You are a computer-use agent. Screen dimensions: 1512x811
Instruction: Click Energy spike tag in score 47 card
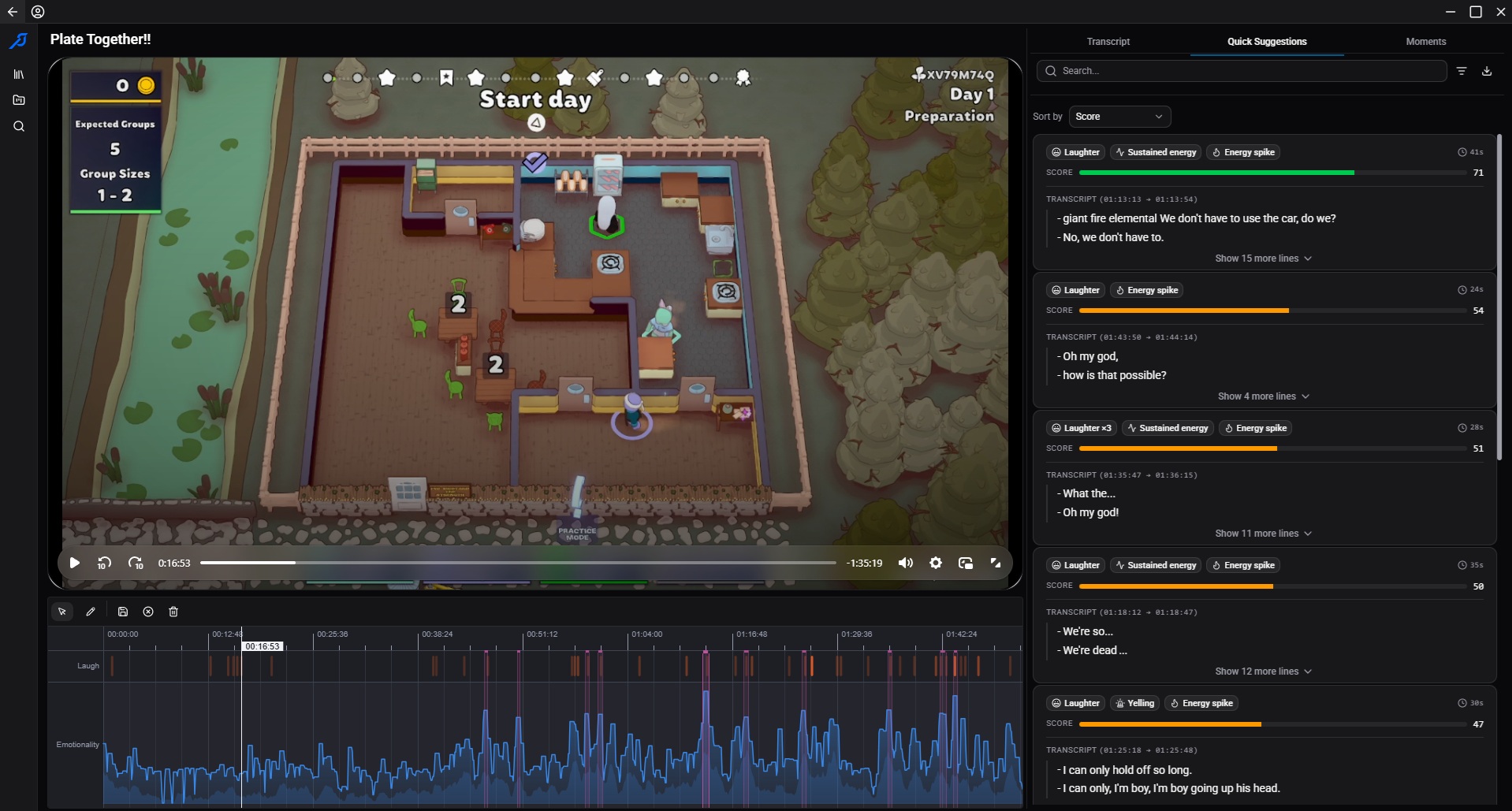pos(1201,703)
